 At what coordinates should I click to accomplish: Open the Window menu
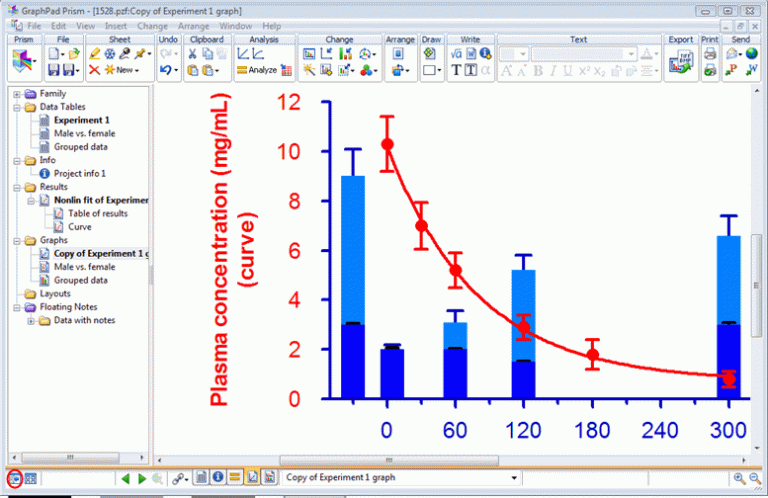click(236, 26)
